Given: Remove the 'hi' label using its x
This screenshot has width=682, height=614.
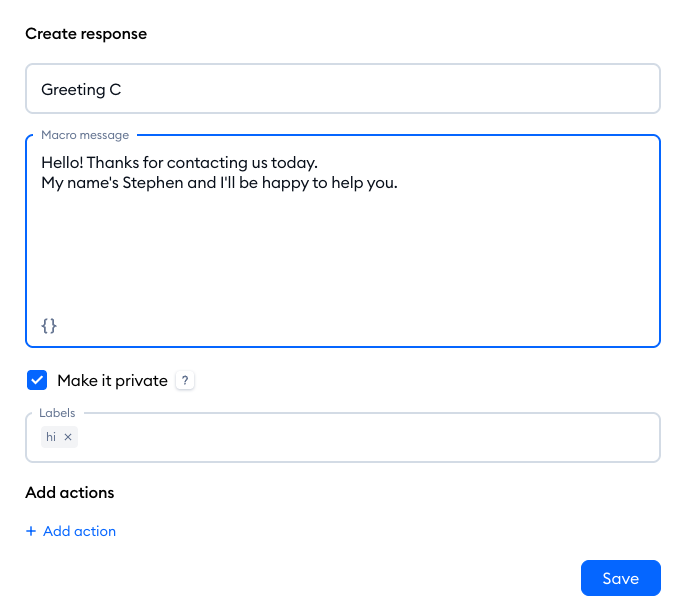Looking at the screenshot, I should pyautogui.click(x=68, y=437).
